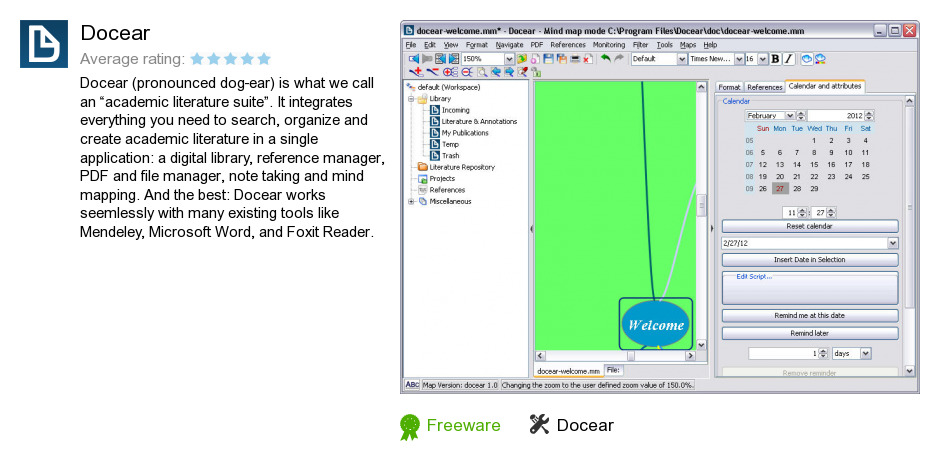Click the Reset calendar button
The width and height of the screenshot is (940, 471).
point(809,226)
